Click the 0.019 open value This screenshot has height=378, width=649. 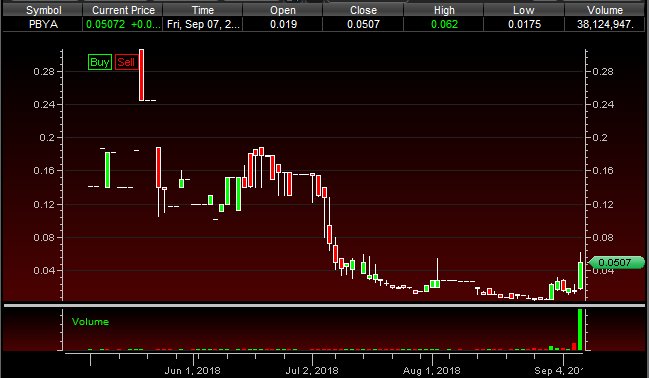click(283, 24)
